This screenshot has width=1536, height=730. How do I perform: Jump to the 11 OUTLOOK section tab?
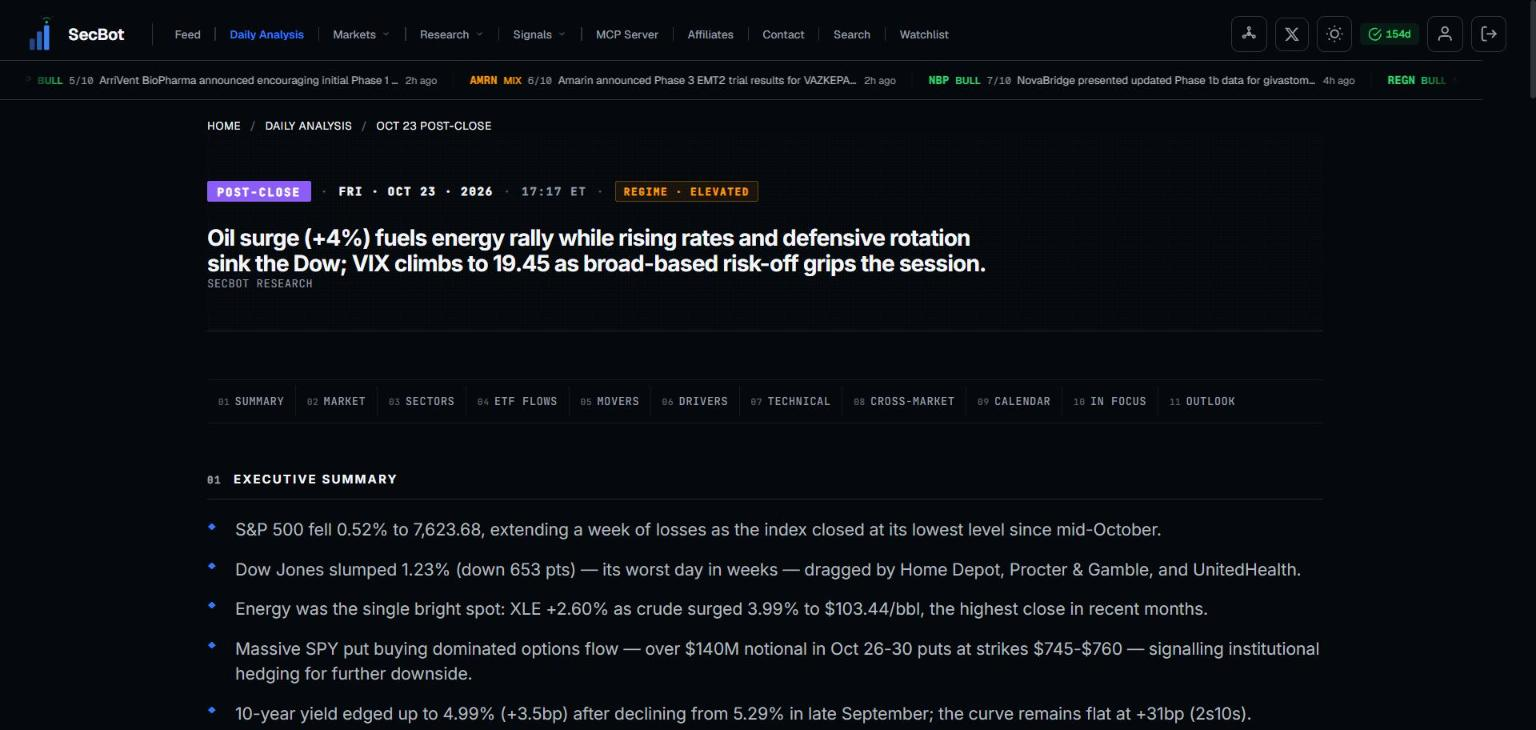[x=1202, y=401]
